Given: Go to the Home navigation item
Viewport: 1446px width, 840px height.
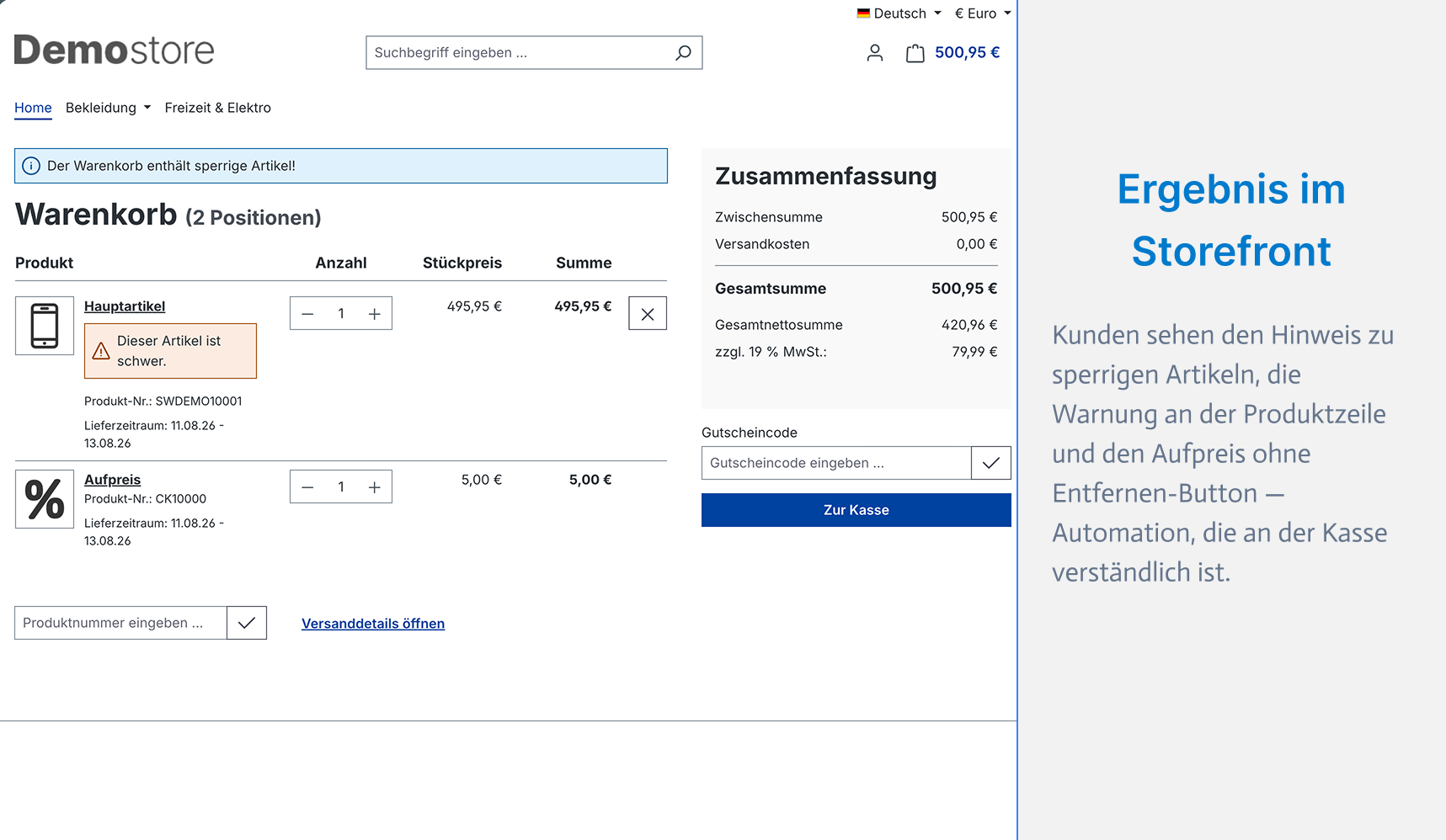Looking at the screenshot, I should pos(33,108).
